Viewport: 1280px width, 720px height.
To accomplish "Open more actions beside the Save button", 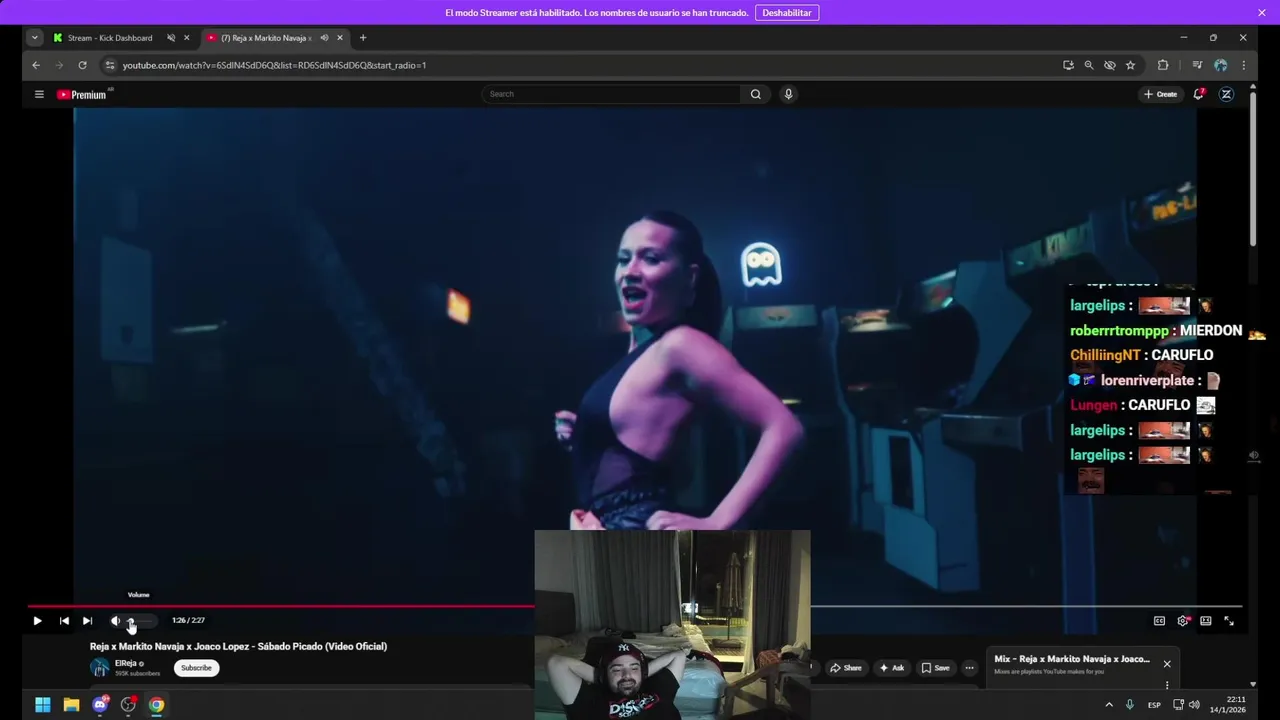I will (969, 668).
